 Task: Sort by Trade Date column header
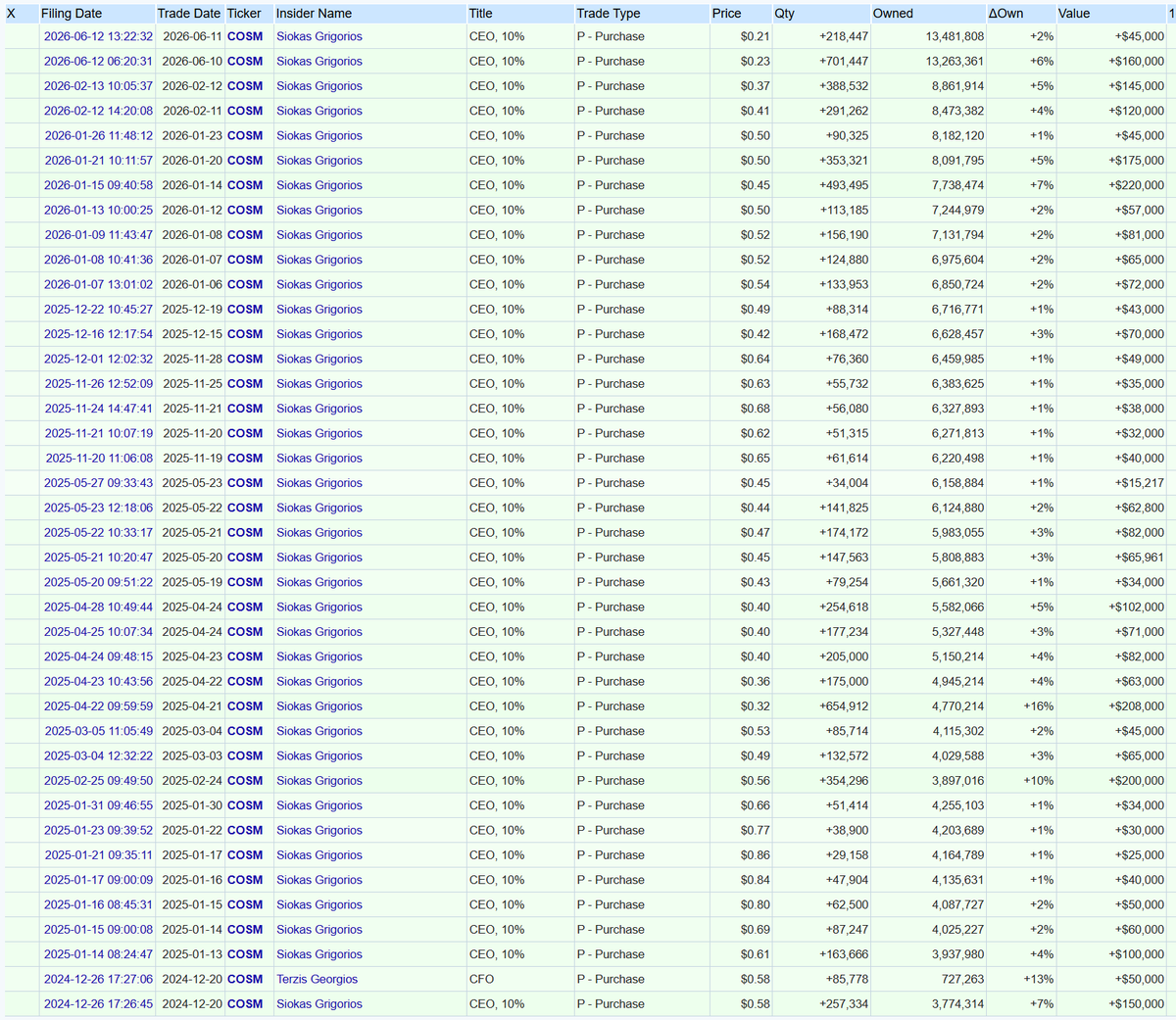click(x=189, y=14)
